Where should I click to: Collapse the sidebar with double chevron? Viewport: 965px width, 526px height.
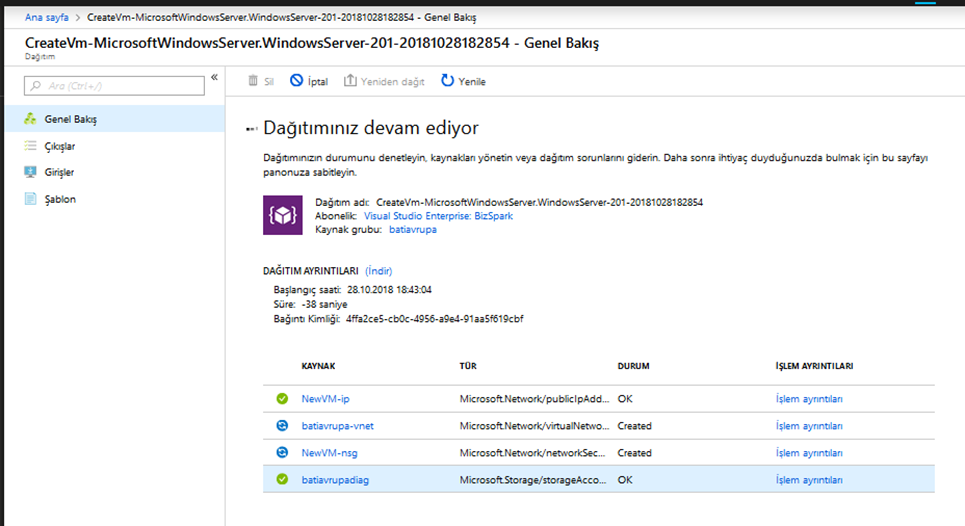tap(214, 77)
